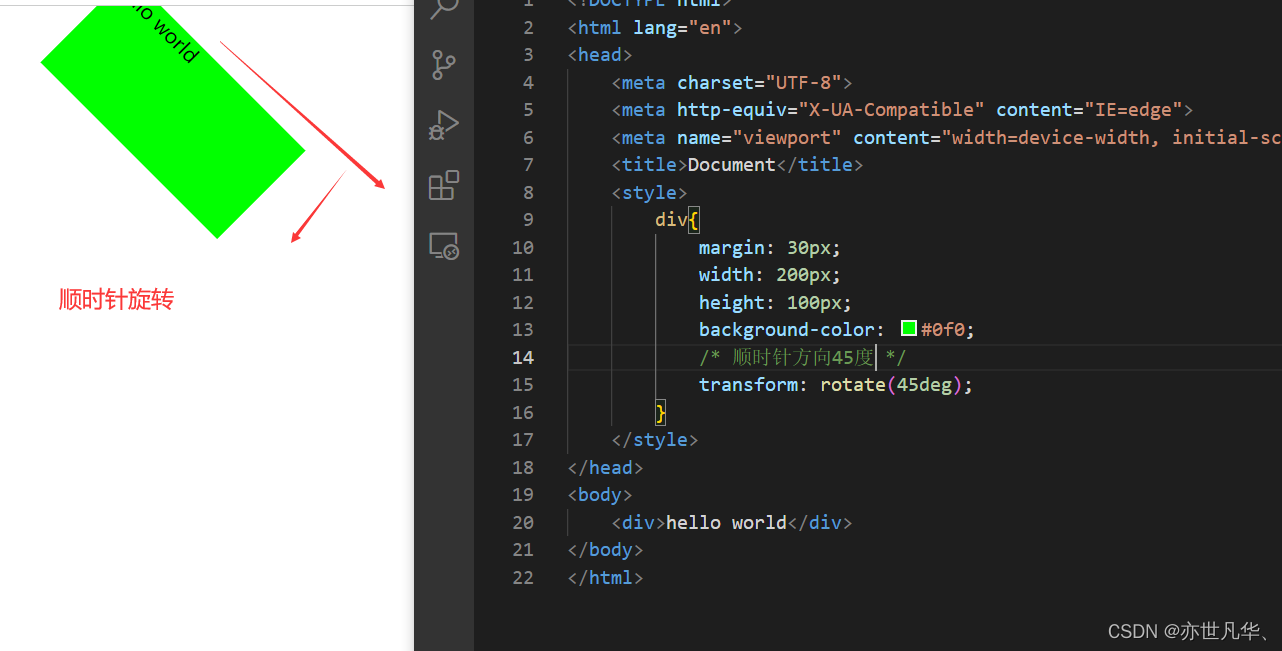
Task: Open the Extensions marketplace
Action: pos(443,185)
